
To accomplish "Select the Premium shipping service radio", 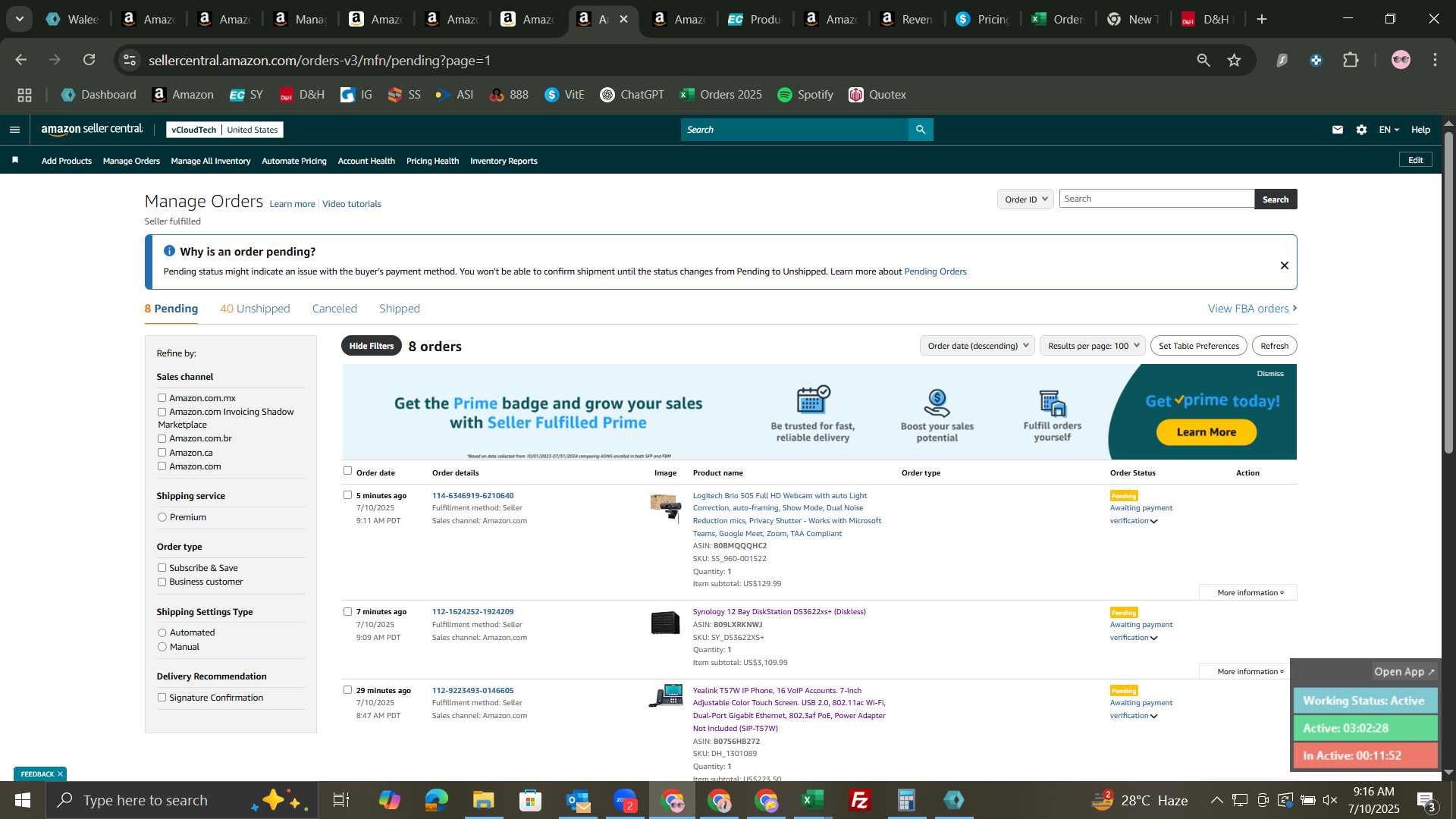I will tap(162, 517).
